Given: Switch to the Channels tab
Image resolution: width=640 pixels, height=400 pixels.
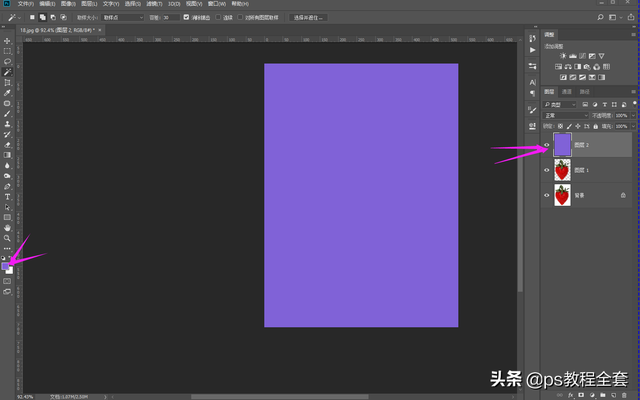Looking at the screenshot, I should click(567, 92).
